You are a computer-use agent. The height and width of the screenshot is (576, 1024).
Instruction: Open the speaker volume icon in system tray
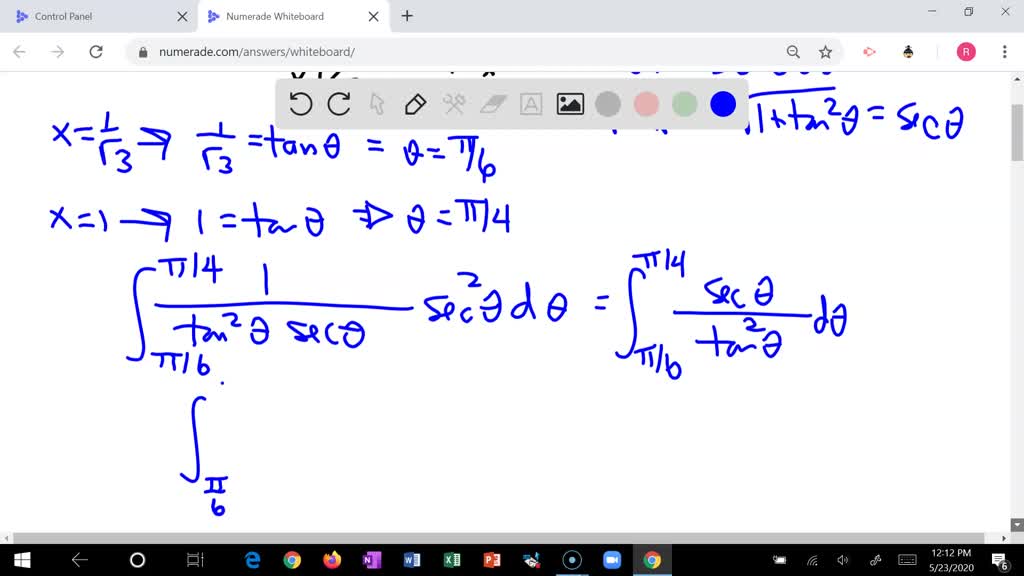click(841, 559)
